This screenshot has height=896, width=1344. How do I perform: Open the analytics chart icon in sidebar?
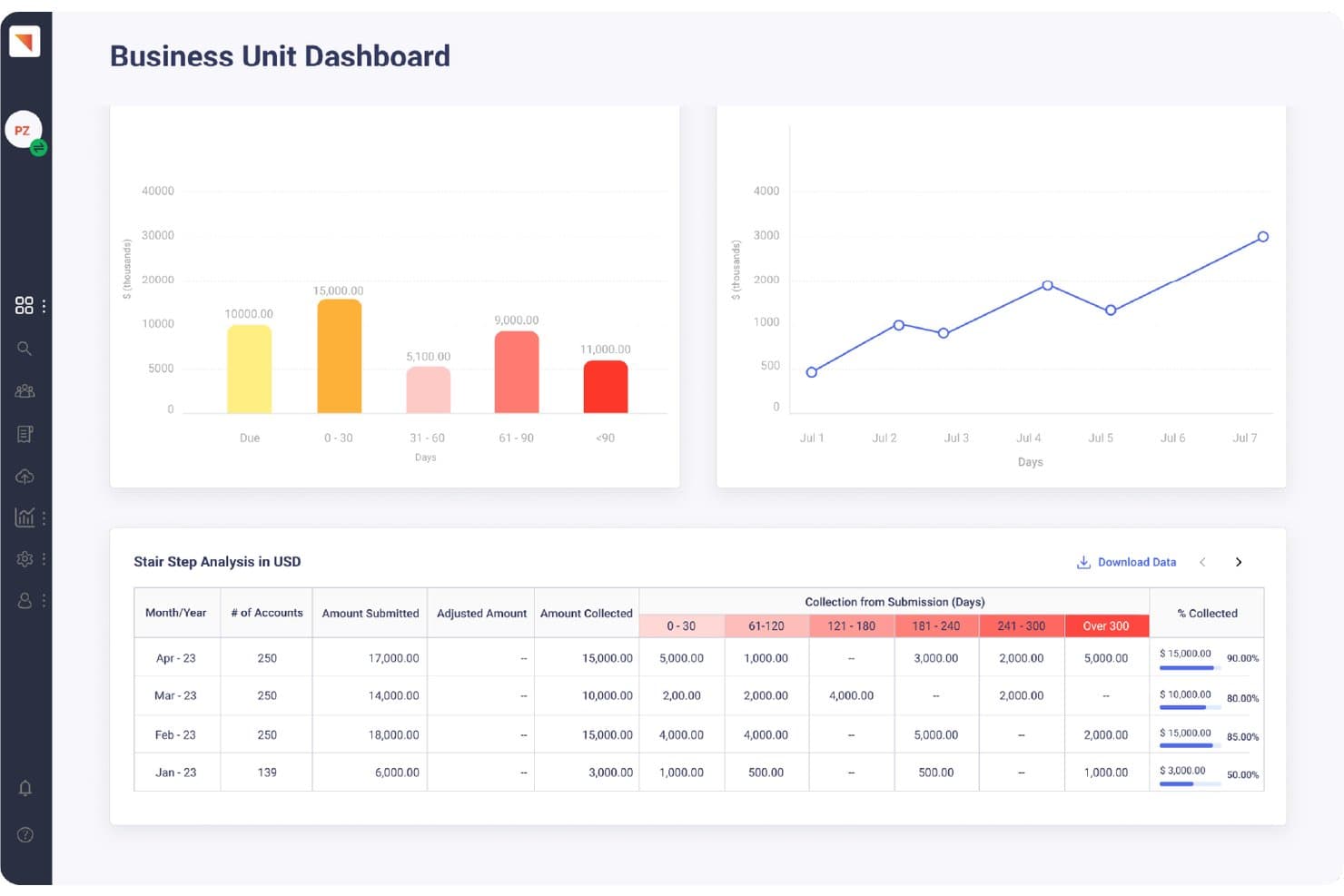coord(25,517)
